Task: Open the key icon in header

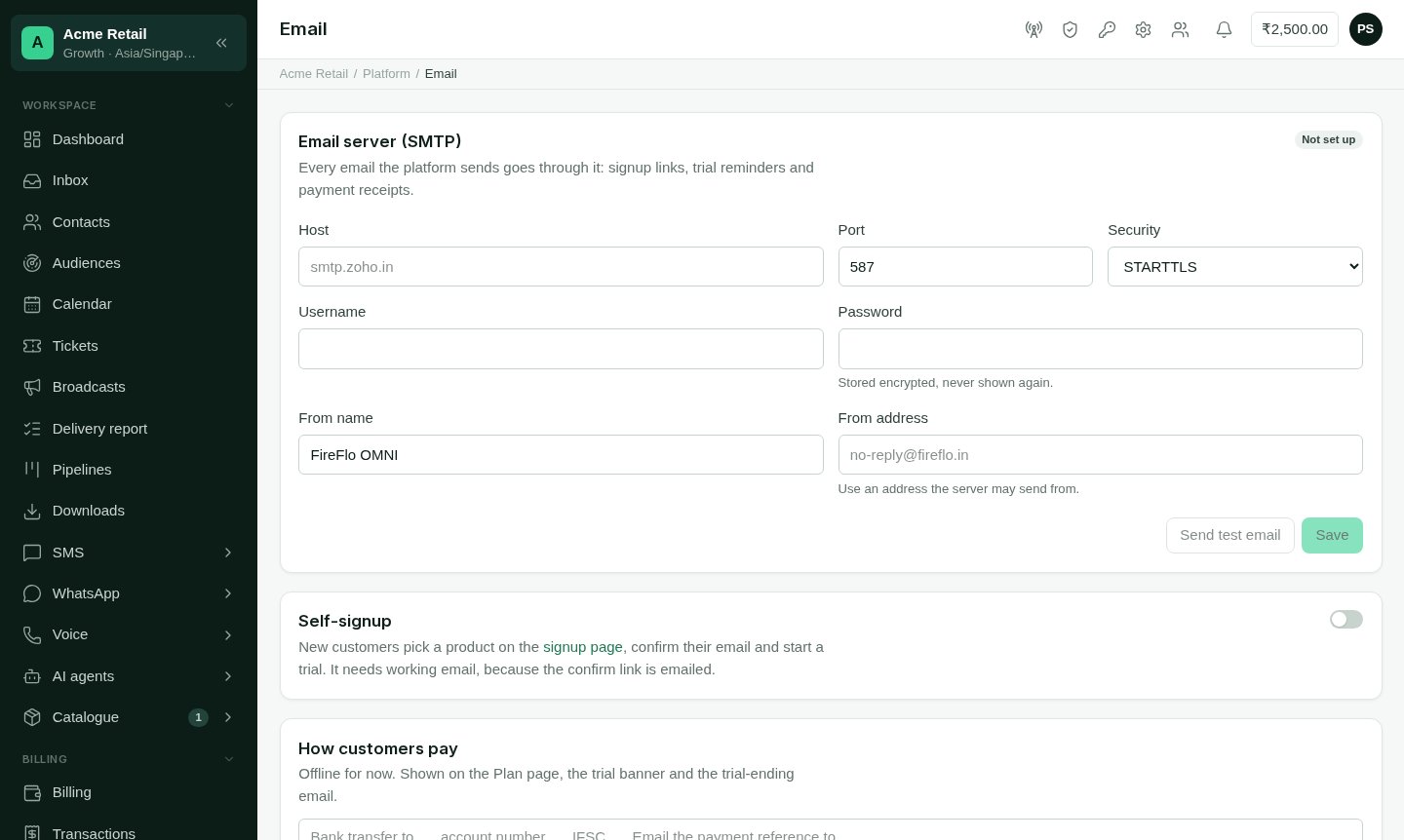Action: [x=1107, y=29]
